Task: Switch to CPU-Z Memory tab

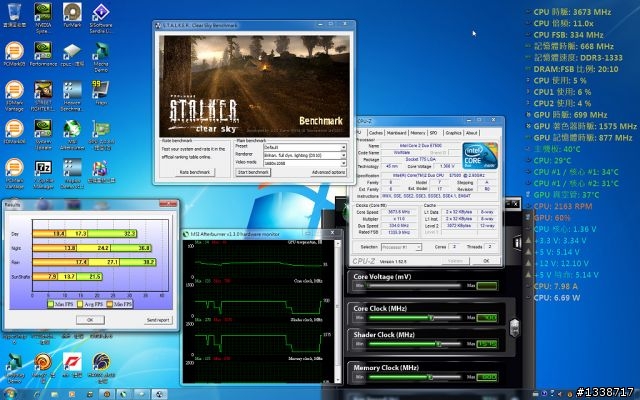Action: 418,133
